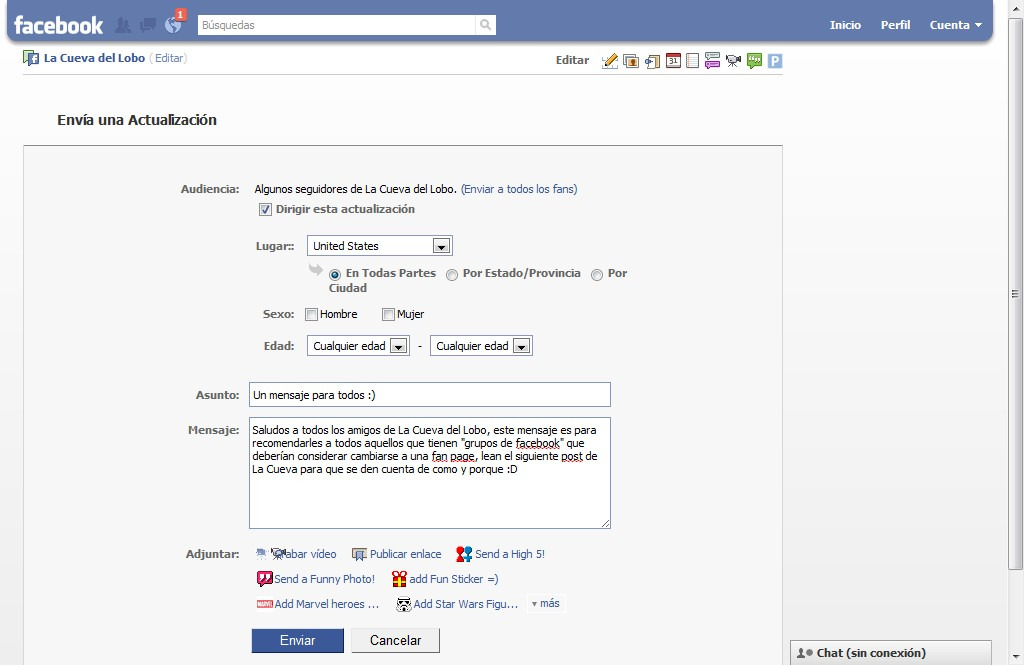The width and height of the screenshot is (1024, 665).
Task: Click Add Star Wars Figu... link
Action: [466, 604]
